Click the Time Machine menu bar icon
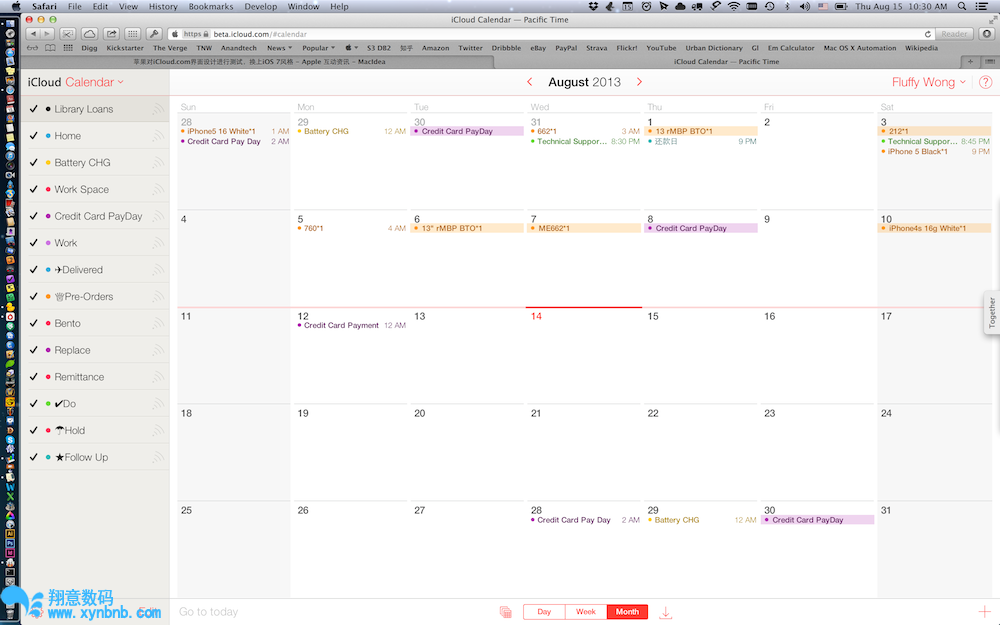The image size is (1000, 625). [770, 6]
